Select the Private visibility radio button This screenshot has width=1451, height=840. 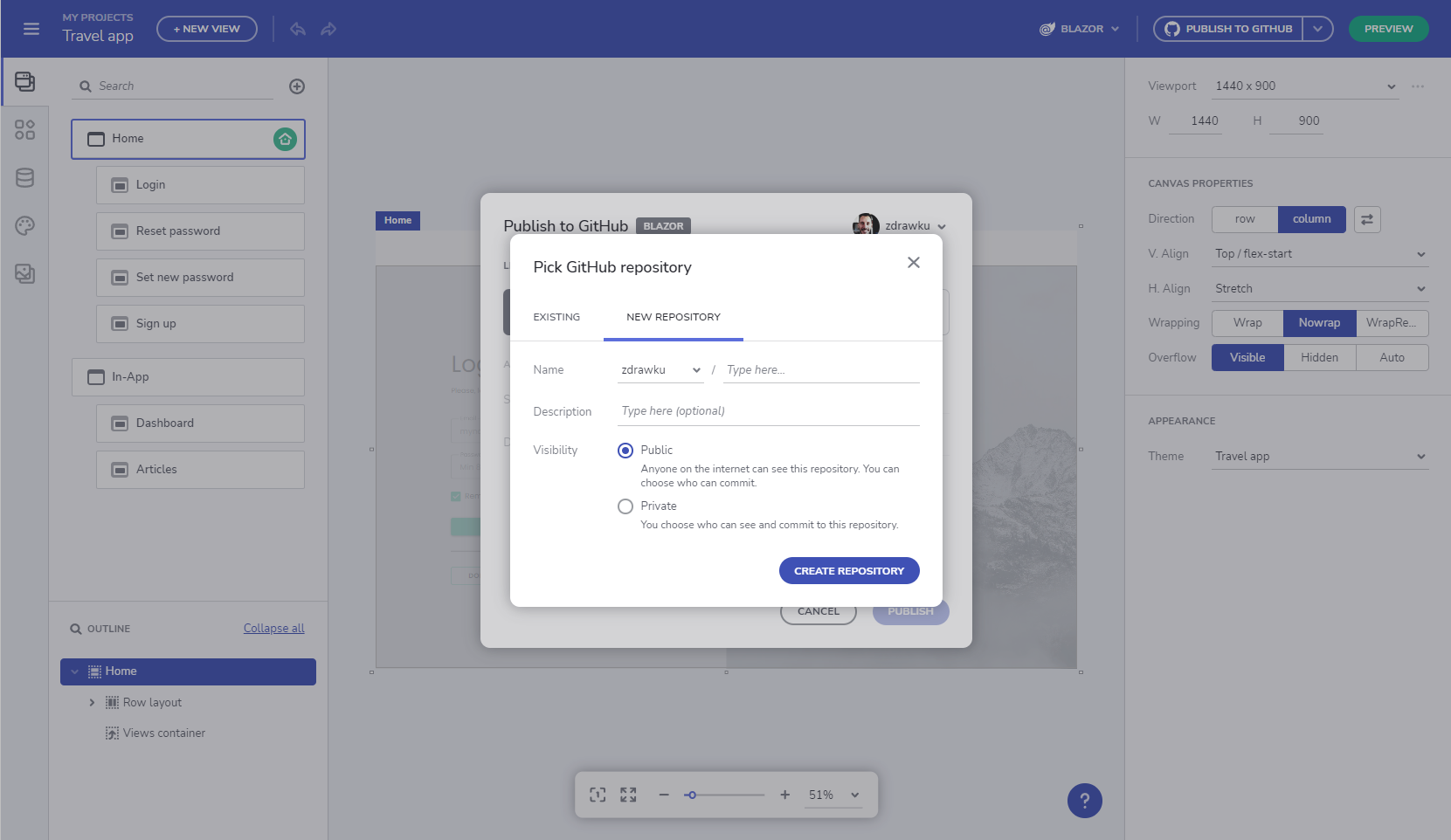[625, 506]
